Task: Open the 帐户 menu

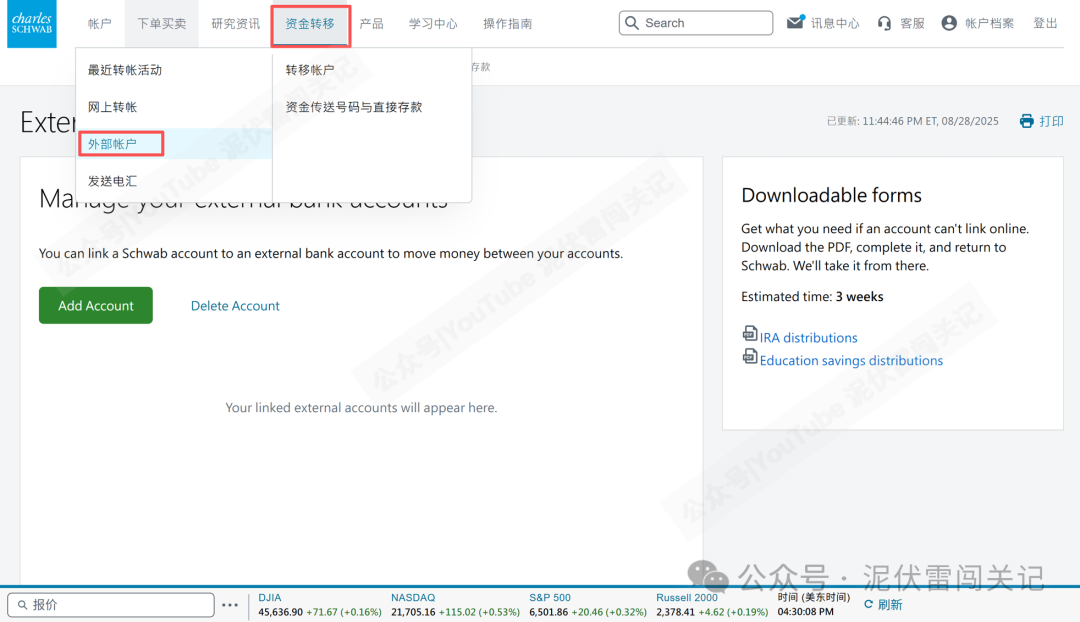Action: tap(99, 23)
